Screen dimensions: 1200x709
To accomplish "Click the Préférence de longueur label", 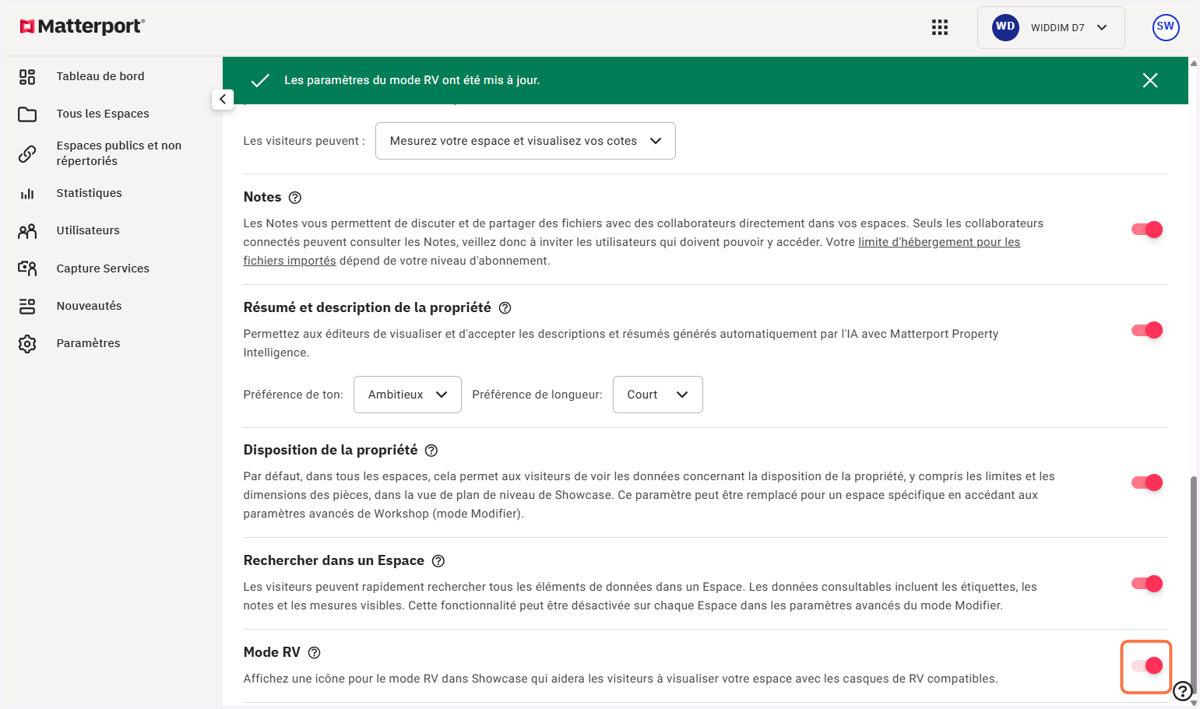I will pos(537,395).
